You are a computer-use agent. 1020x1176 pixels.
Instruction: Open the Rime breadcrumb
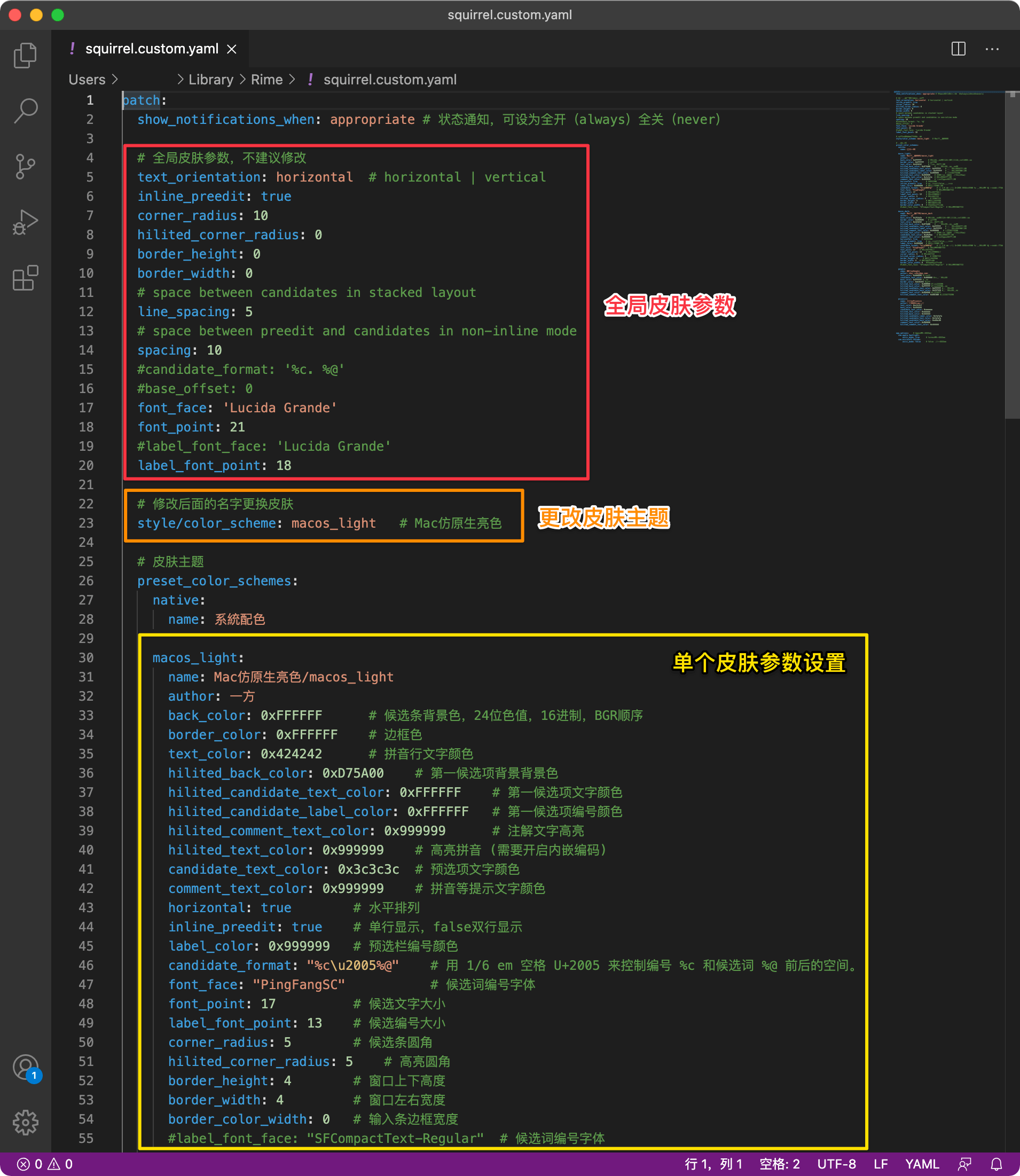(267, 80)
